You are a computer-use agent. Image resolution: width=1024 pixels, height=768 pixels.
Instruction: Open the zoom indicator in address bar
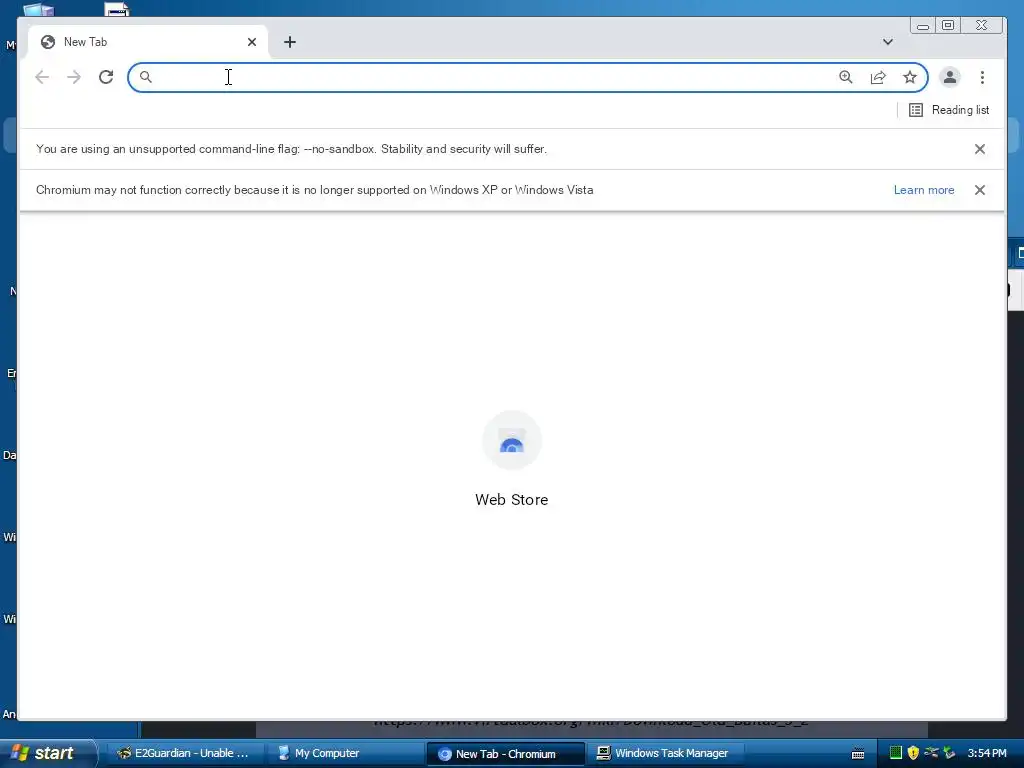point(846,77)
